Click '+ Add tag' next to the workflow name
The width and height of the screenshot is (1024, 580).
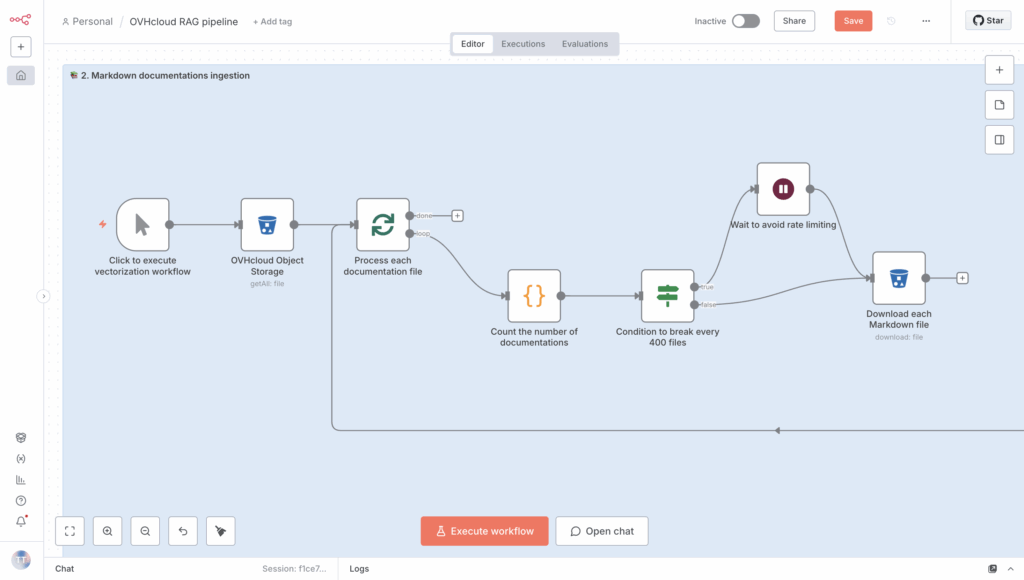click(274, 22)
